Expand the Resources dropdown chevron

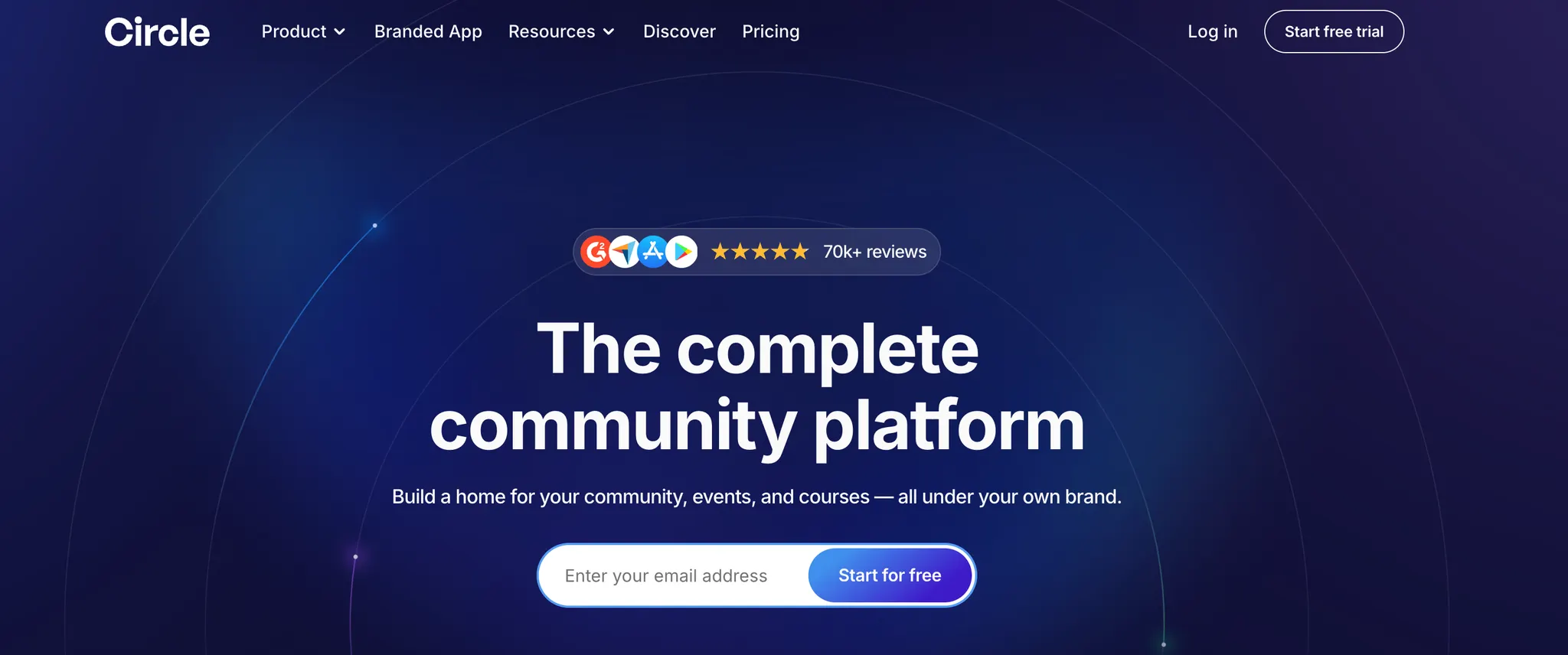click(x=609, y=32)
